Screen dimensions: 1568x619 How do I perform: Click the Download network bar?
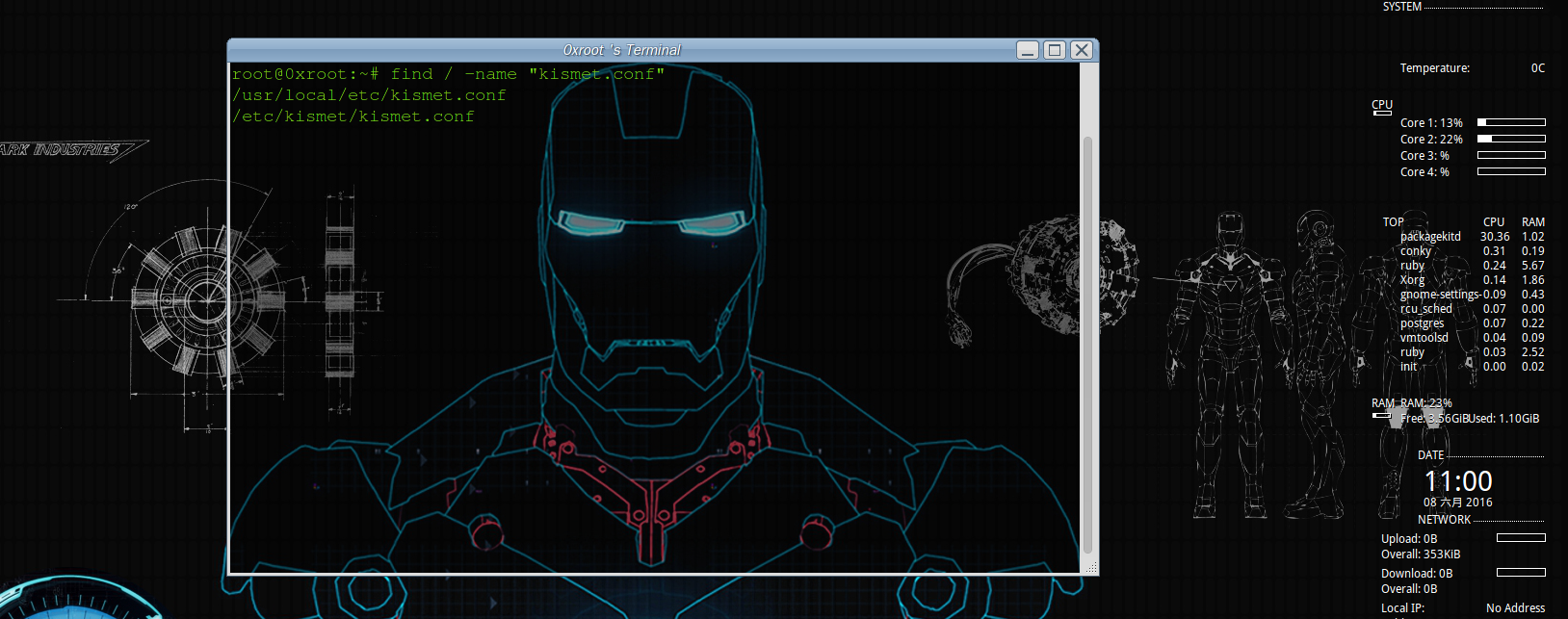(1521, 573)
